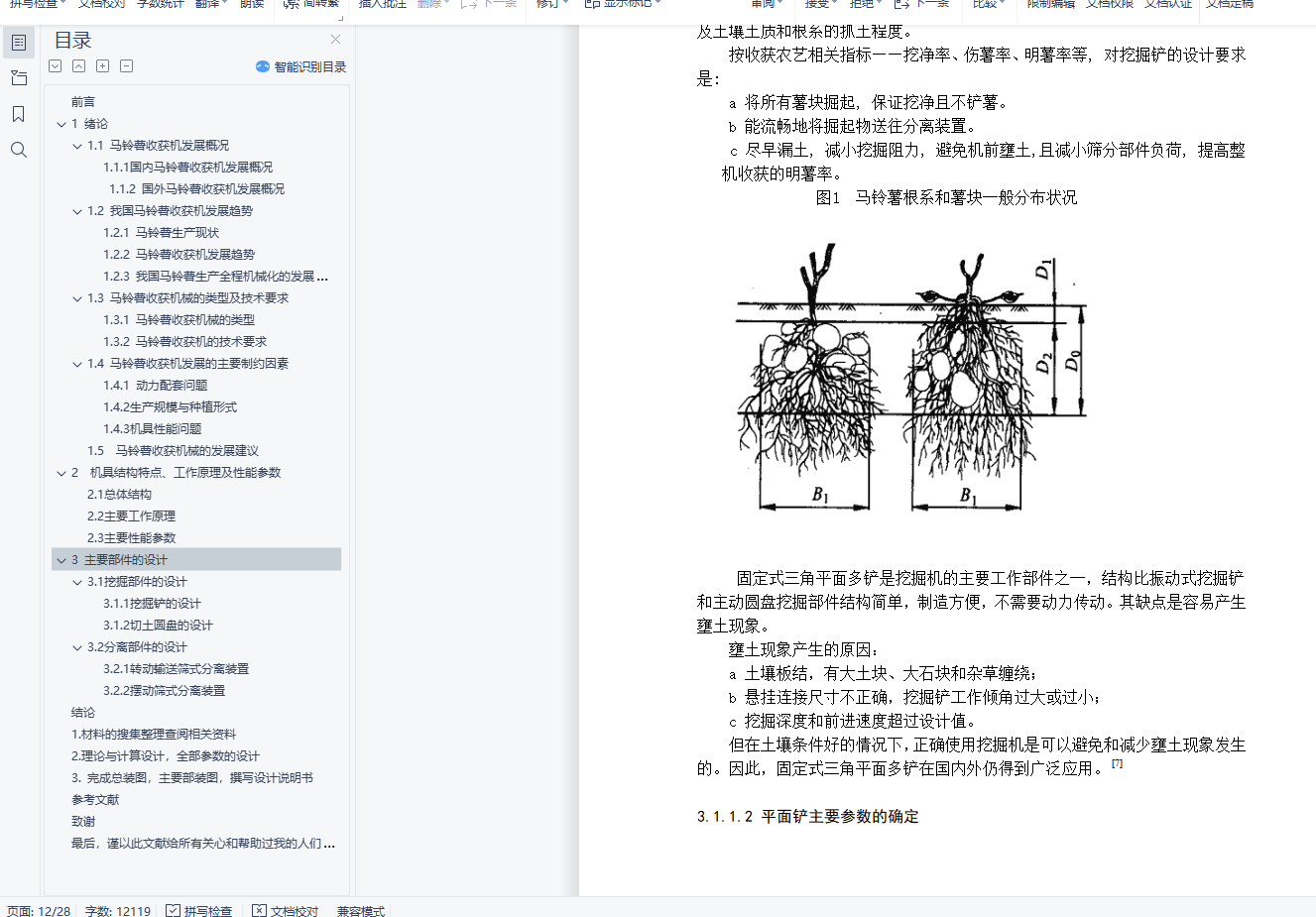The width and height of the screenshot is (1316, 917).
Task: Click the page indicator '页面: 12/28'
Action: pyautogui.click(x=39, y=911)
